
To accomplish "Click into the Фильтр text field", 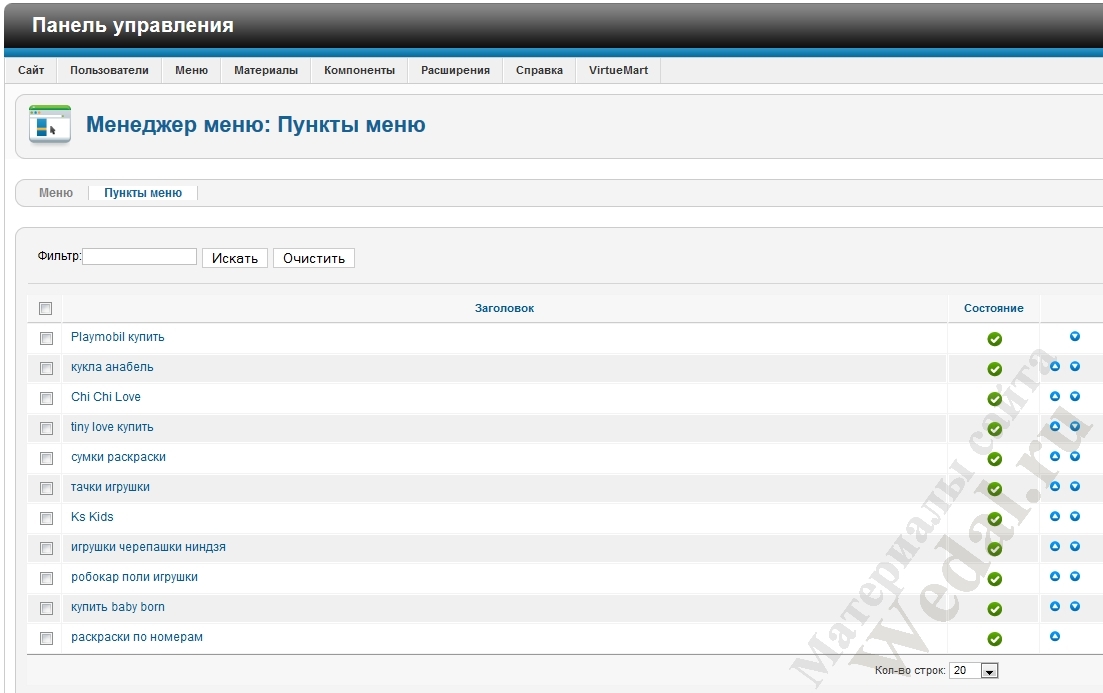I will pyautogui.click(x=140, y=257).
